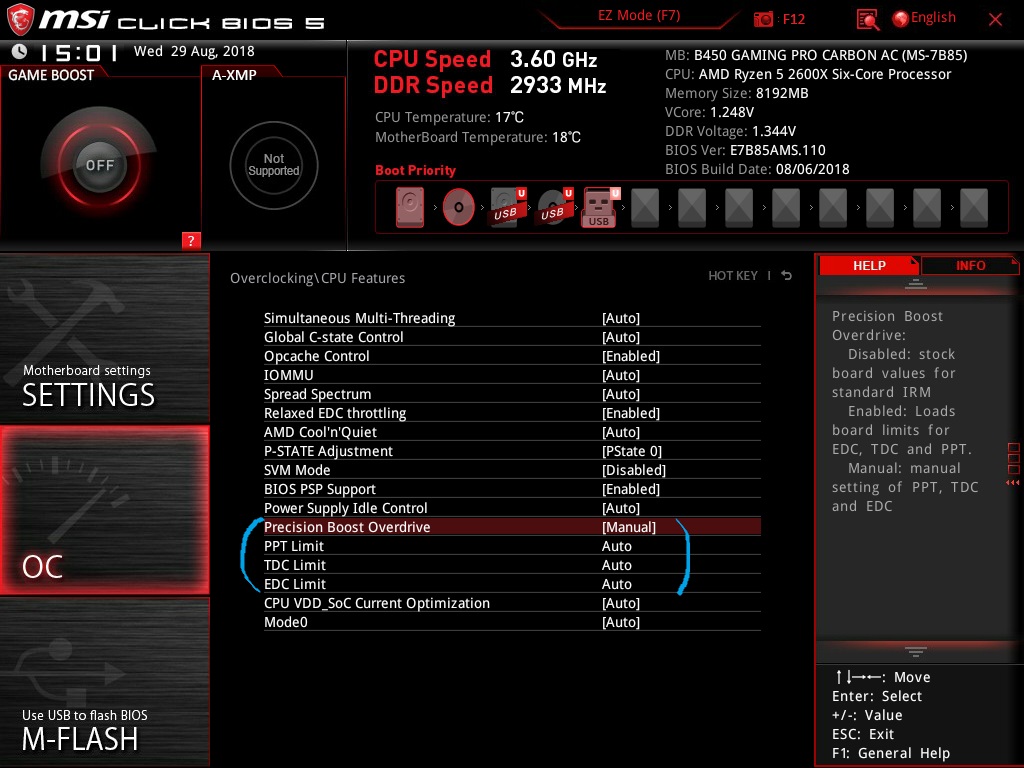Select the Mode0 row label
1024x768 pixels.
click(x=285, y=621)
